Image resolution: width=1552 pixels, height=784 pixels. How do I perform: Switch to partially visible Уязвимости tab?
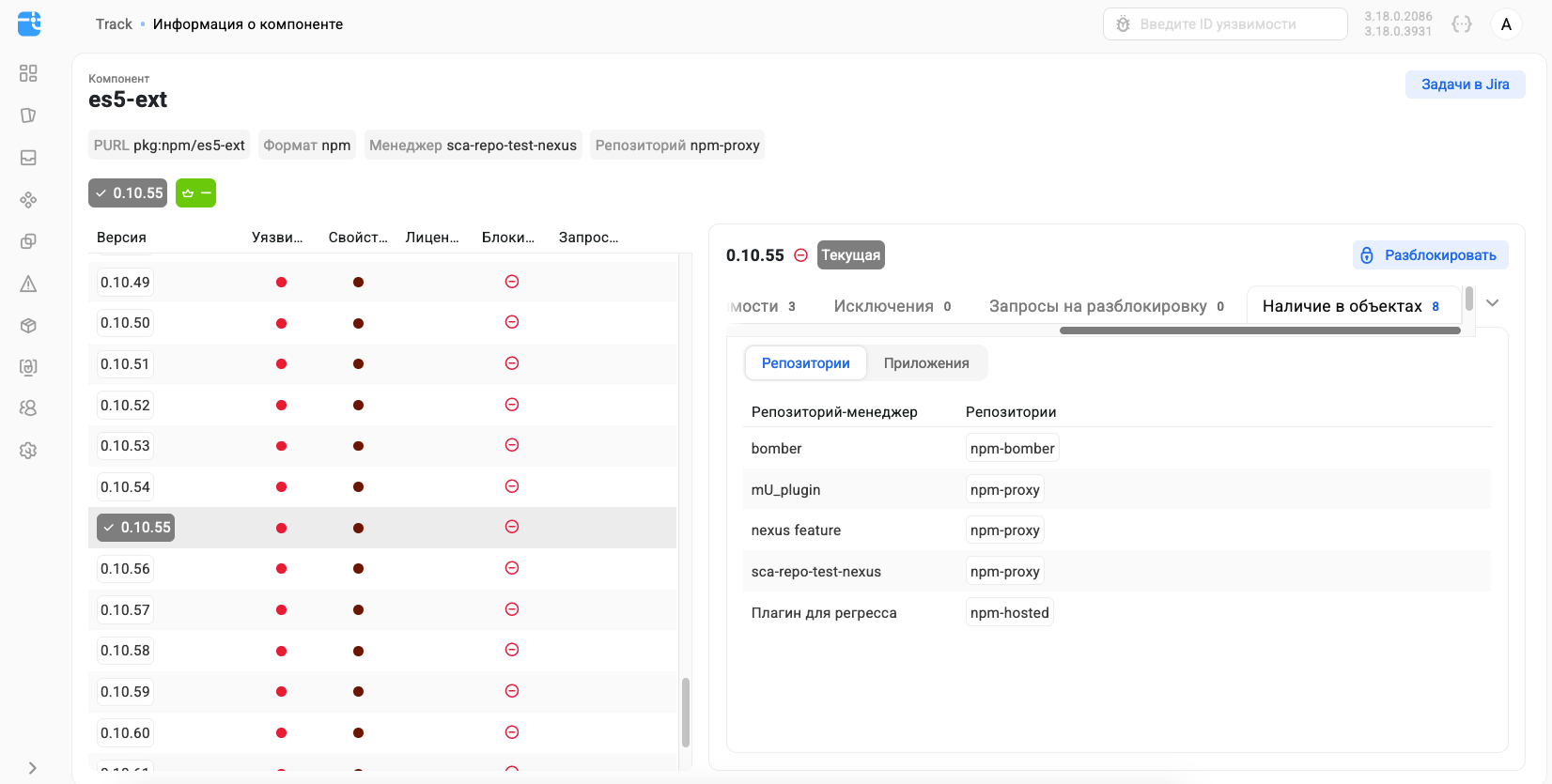[763, 306]
